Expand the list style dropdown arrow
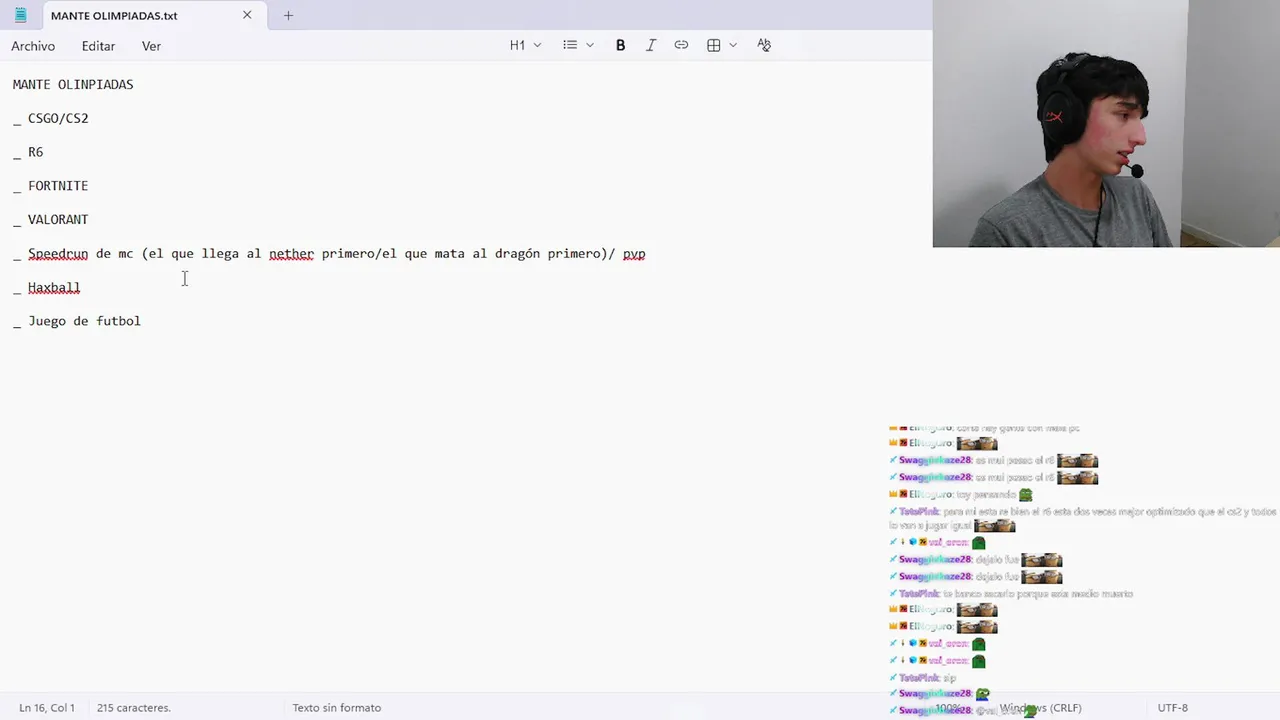 (x=590, y=45)
